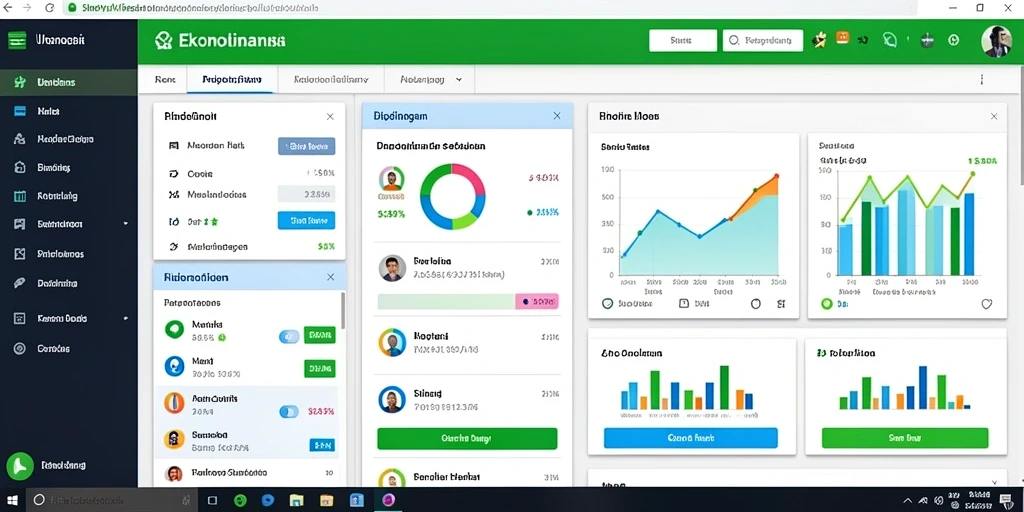The height and width of the screenshot is (512, 1024).
Task: Click the wide green button in the middle panel
Action: click(x=467, y=439)
